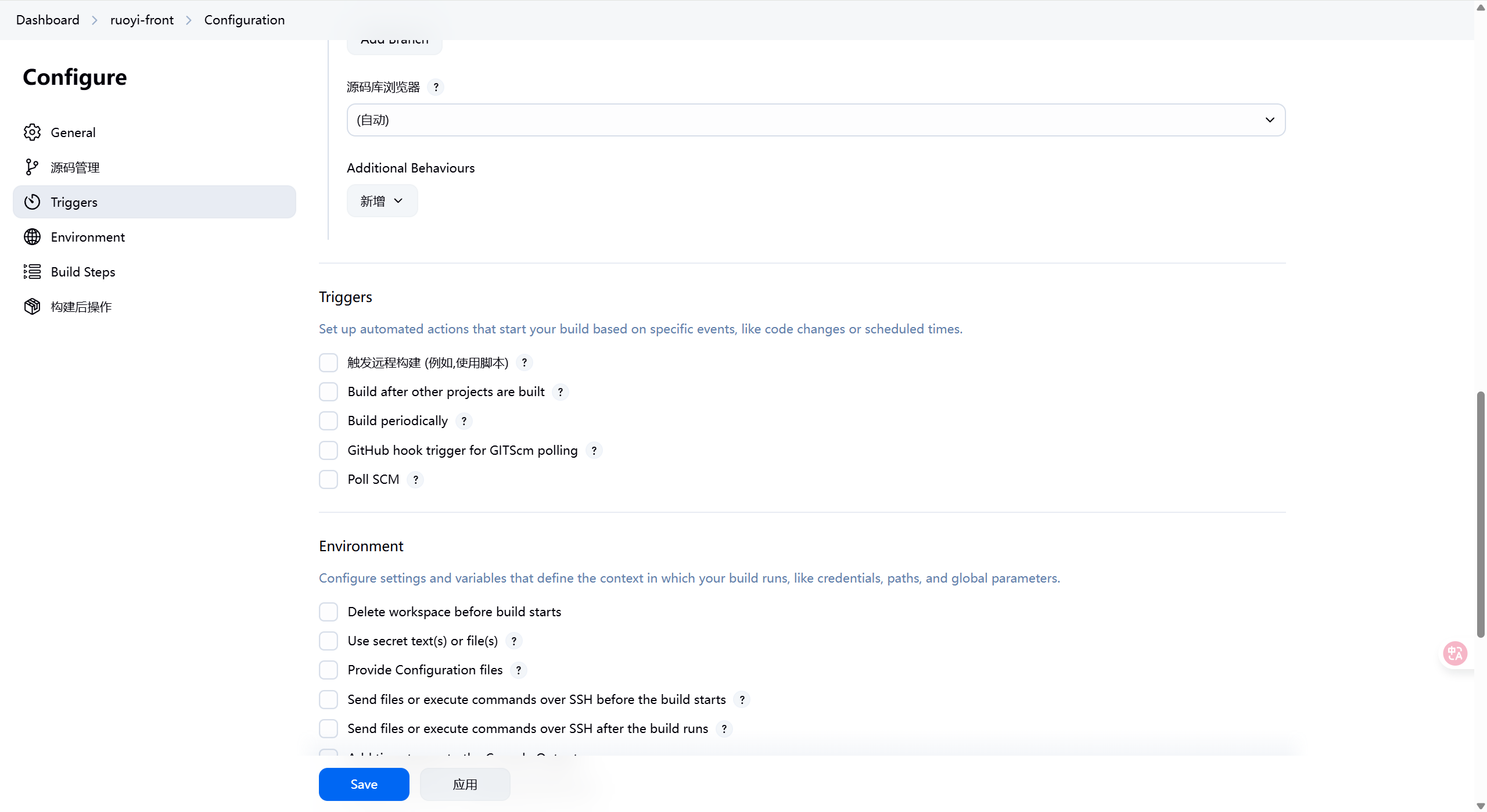The image size is (1487, 812).
Task: Click the 应用 apply button
Action: tap(465, 785)
